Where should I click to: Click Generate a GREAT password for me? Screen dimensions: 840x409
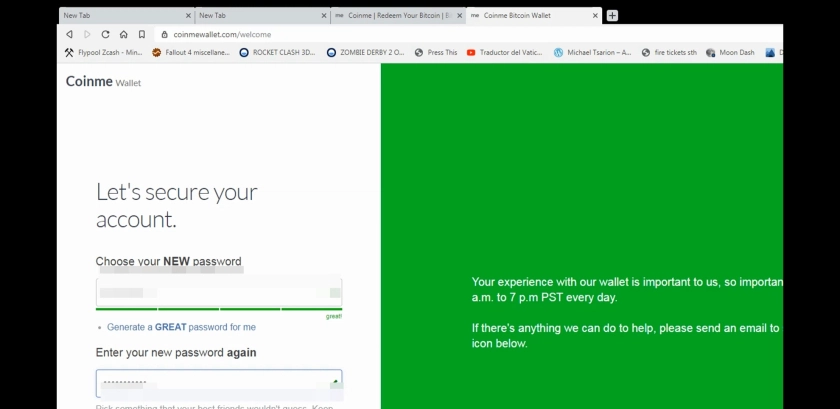click(181, 327)
